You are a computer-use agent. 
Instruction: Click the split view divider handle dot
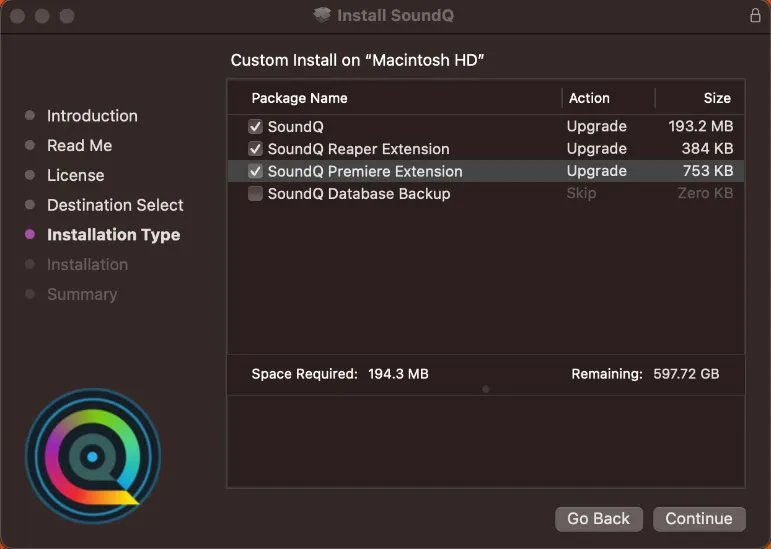tap(486, 389)
